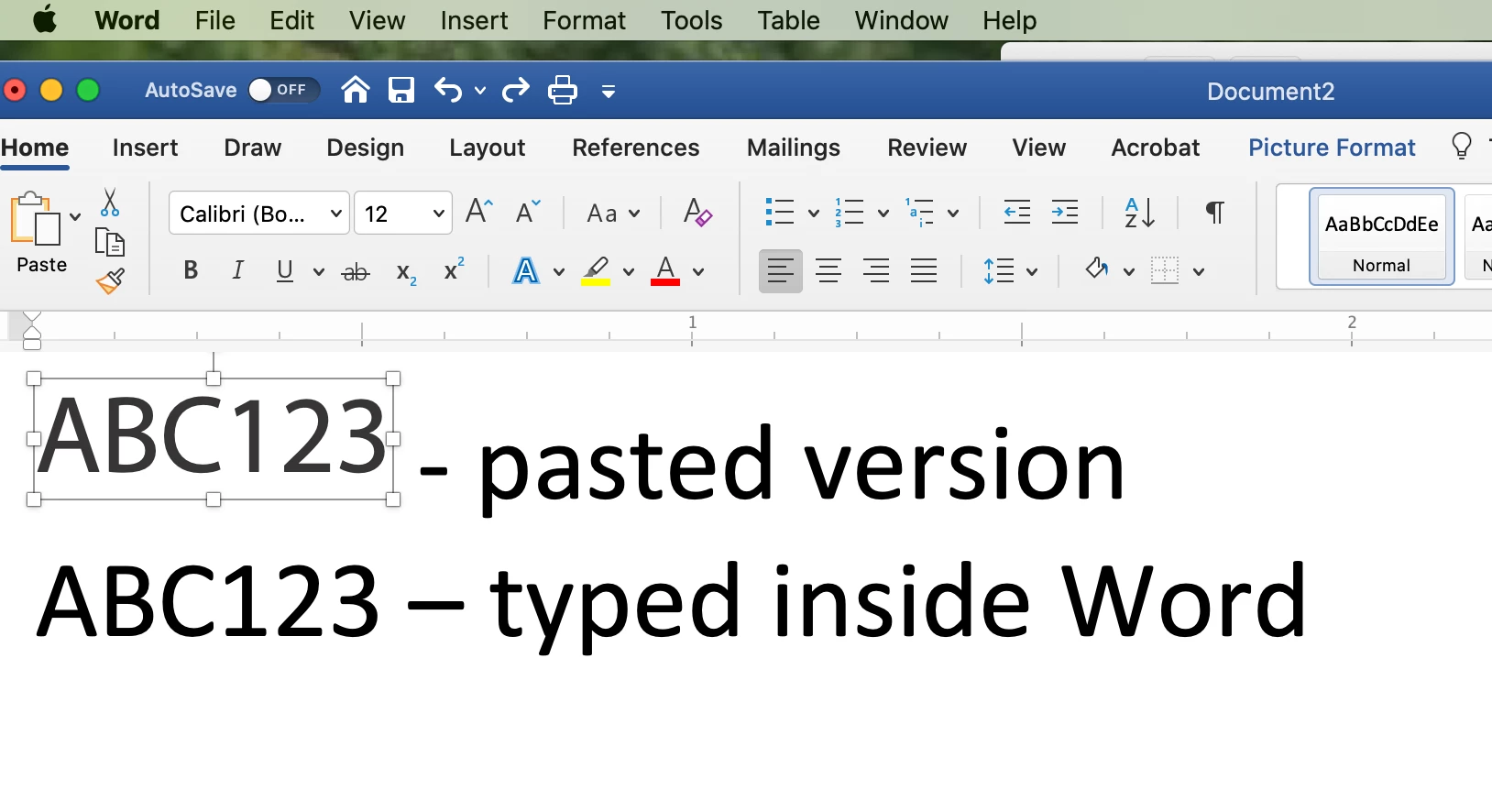Increase paragraph indent

[x=1065, y=213]
